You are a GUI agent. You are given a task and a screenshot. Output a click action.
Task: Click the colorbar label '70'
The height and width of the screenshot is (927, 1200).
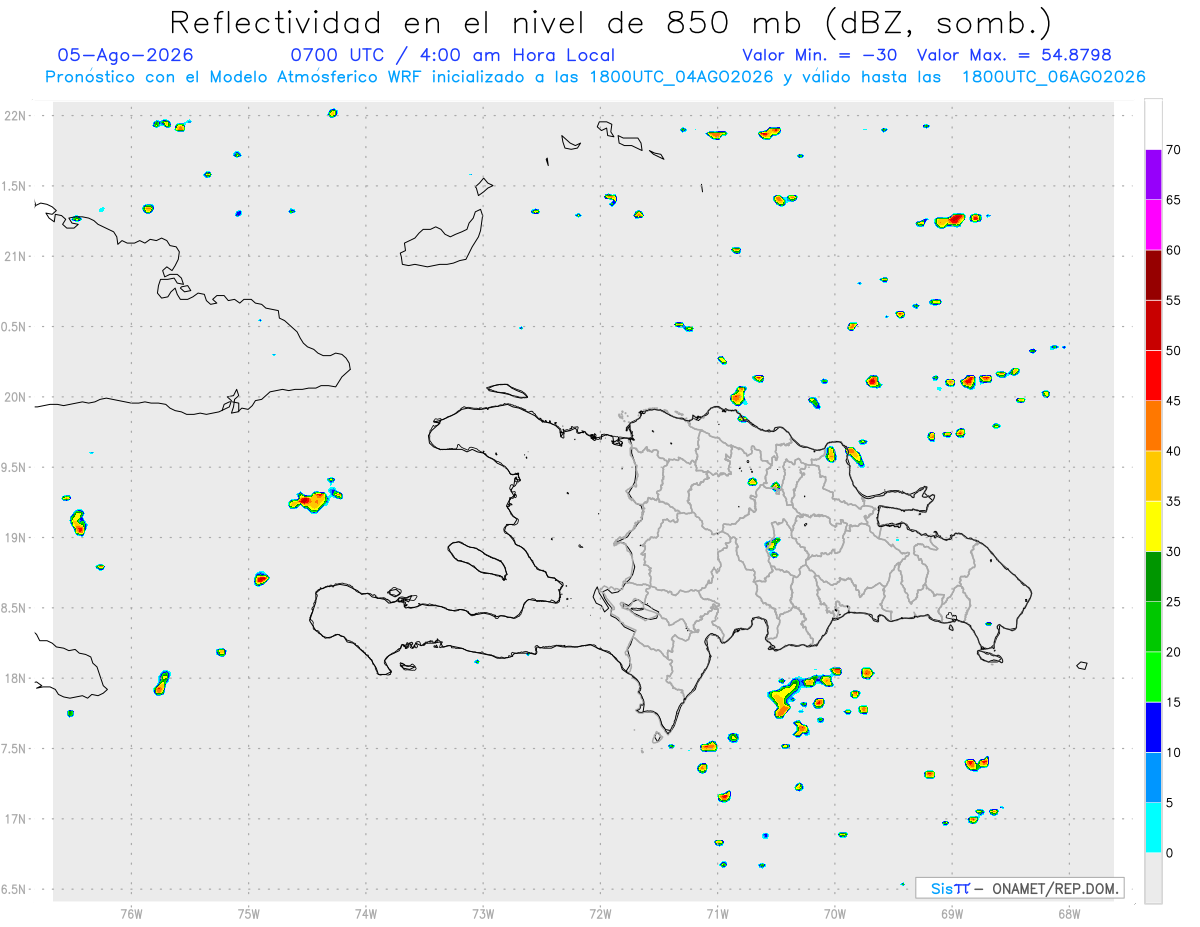tap(1174, 150)
